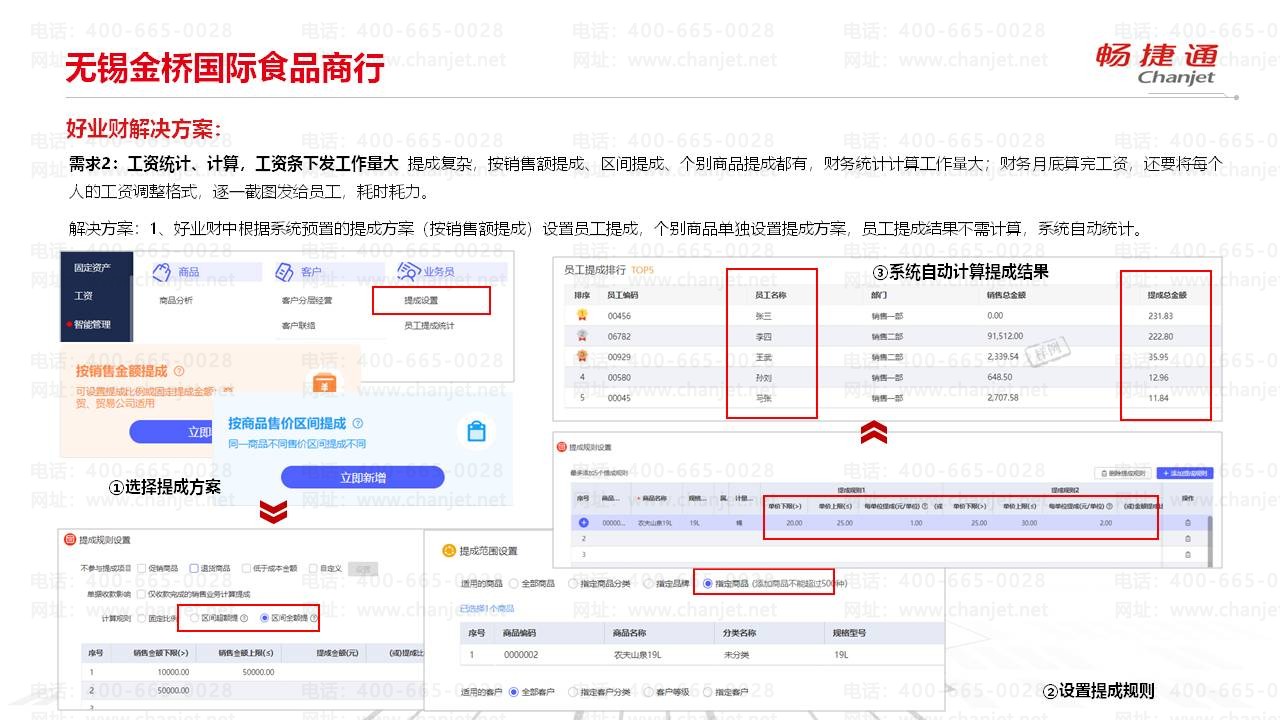Click the gold medal icon for employee 00456

(x=581, y=315)
